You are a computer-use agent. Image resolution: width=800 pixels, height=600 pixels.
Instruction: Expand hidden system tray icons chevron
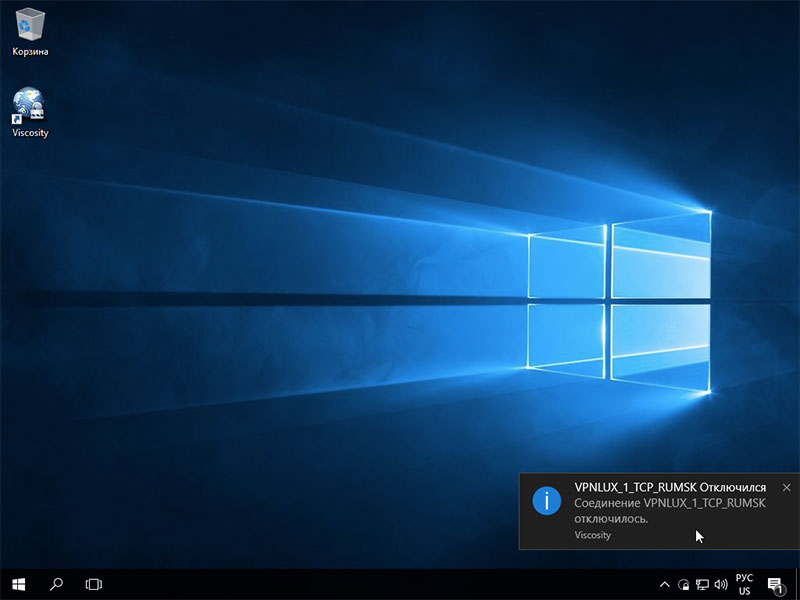tap(664, 585)
